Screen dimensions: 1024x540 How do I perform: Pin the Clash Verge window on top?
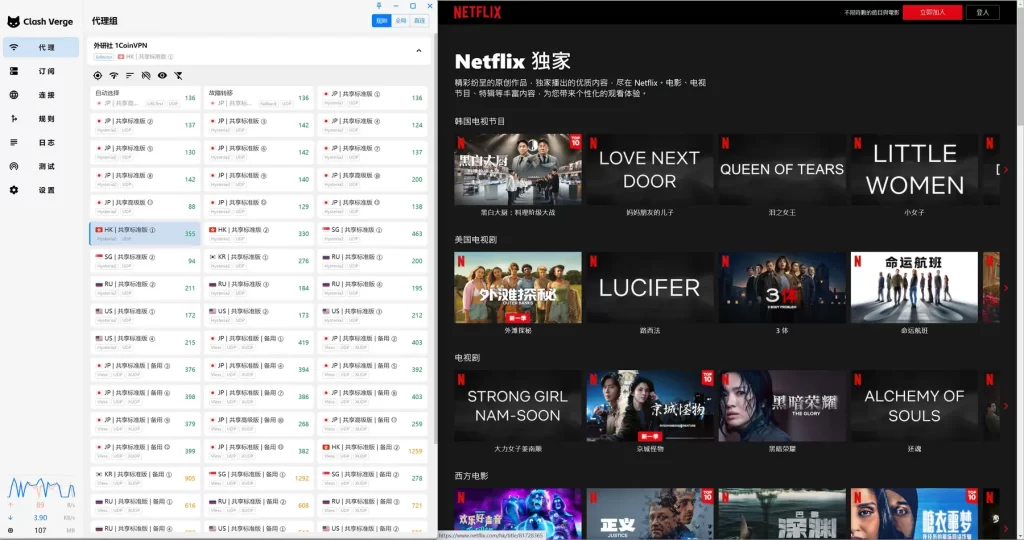pos(377,6)
